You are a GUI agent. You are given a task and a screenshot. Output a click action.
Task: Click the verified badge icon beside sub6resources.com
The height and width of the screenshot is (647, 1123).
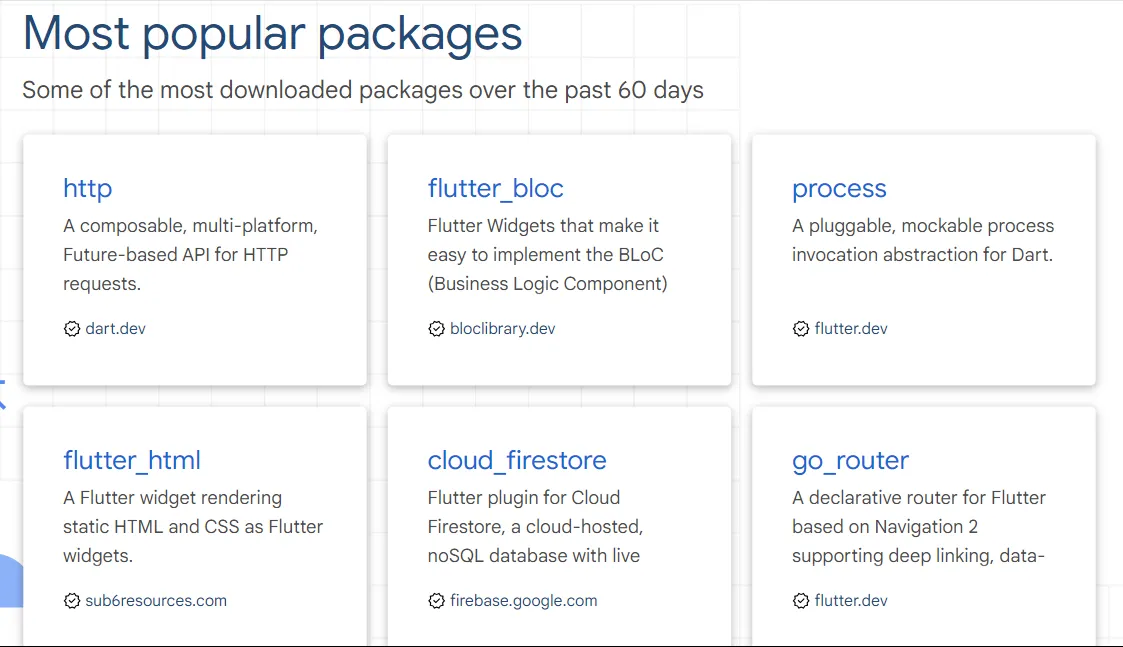72,601
